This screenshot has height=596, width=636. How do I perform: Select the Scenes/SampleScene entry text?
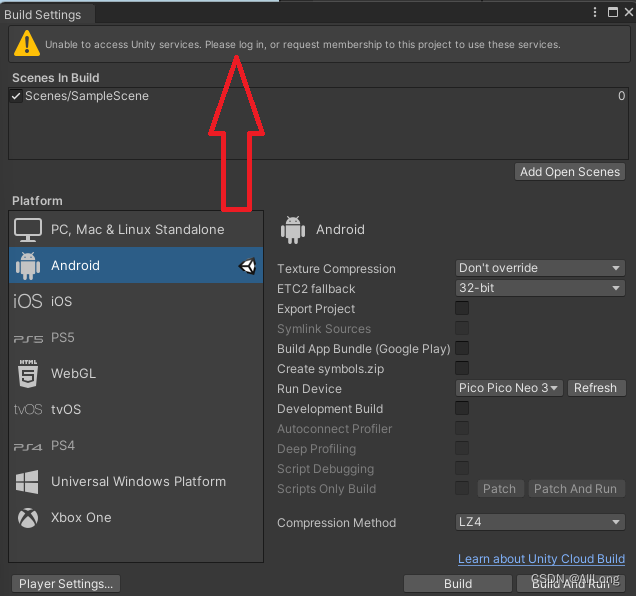tap(87, 96)
